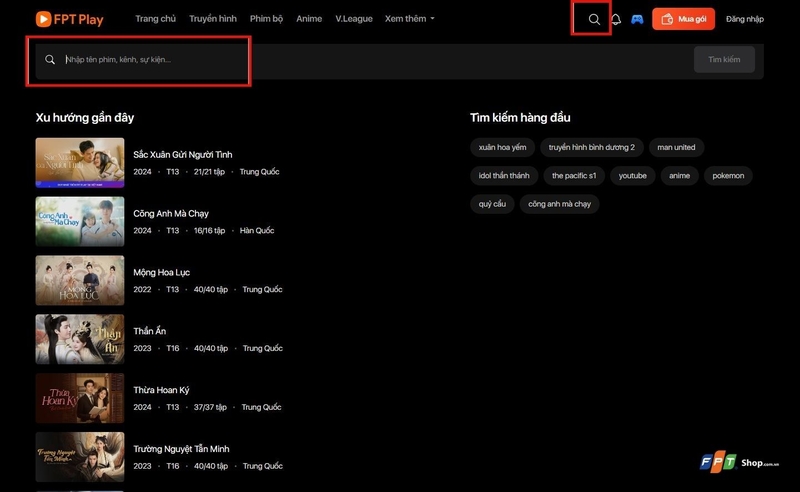This screenshot has width=800, height=492.
Task: Click the FPT Play logo
Action: [x=69, y=19]
